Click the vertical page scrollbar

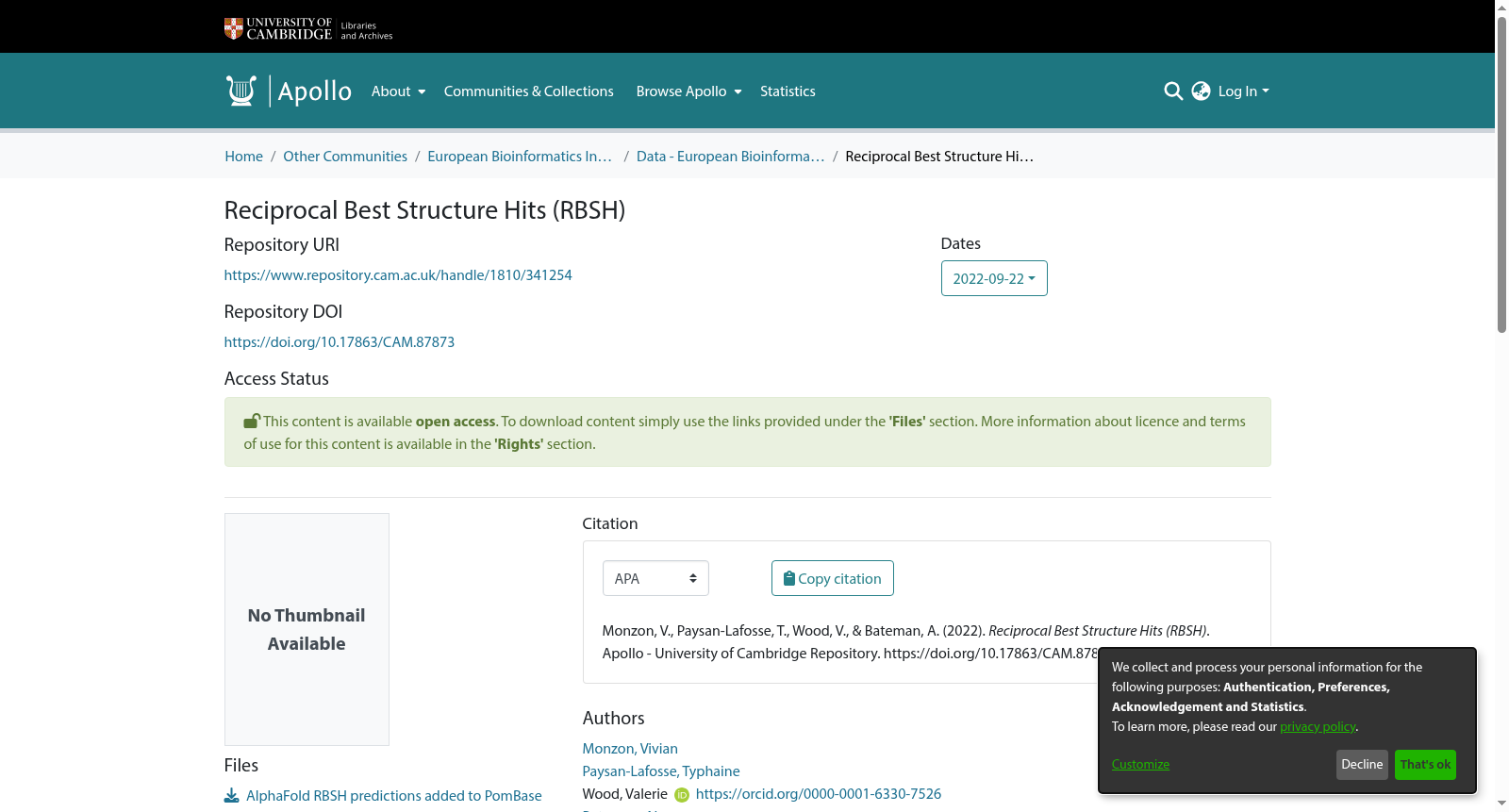(1501, 174)
